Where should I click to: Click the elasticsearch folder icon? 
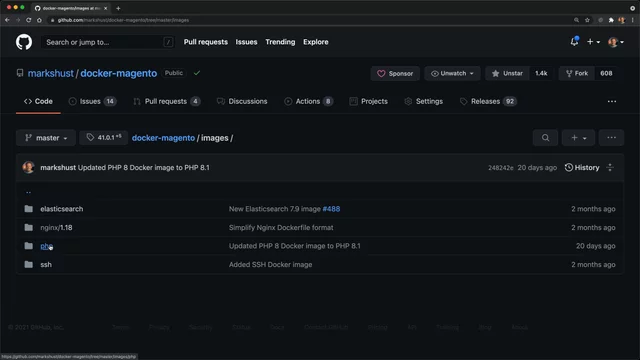[29, 209]
